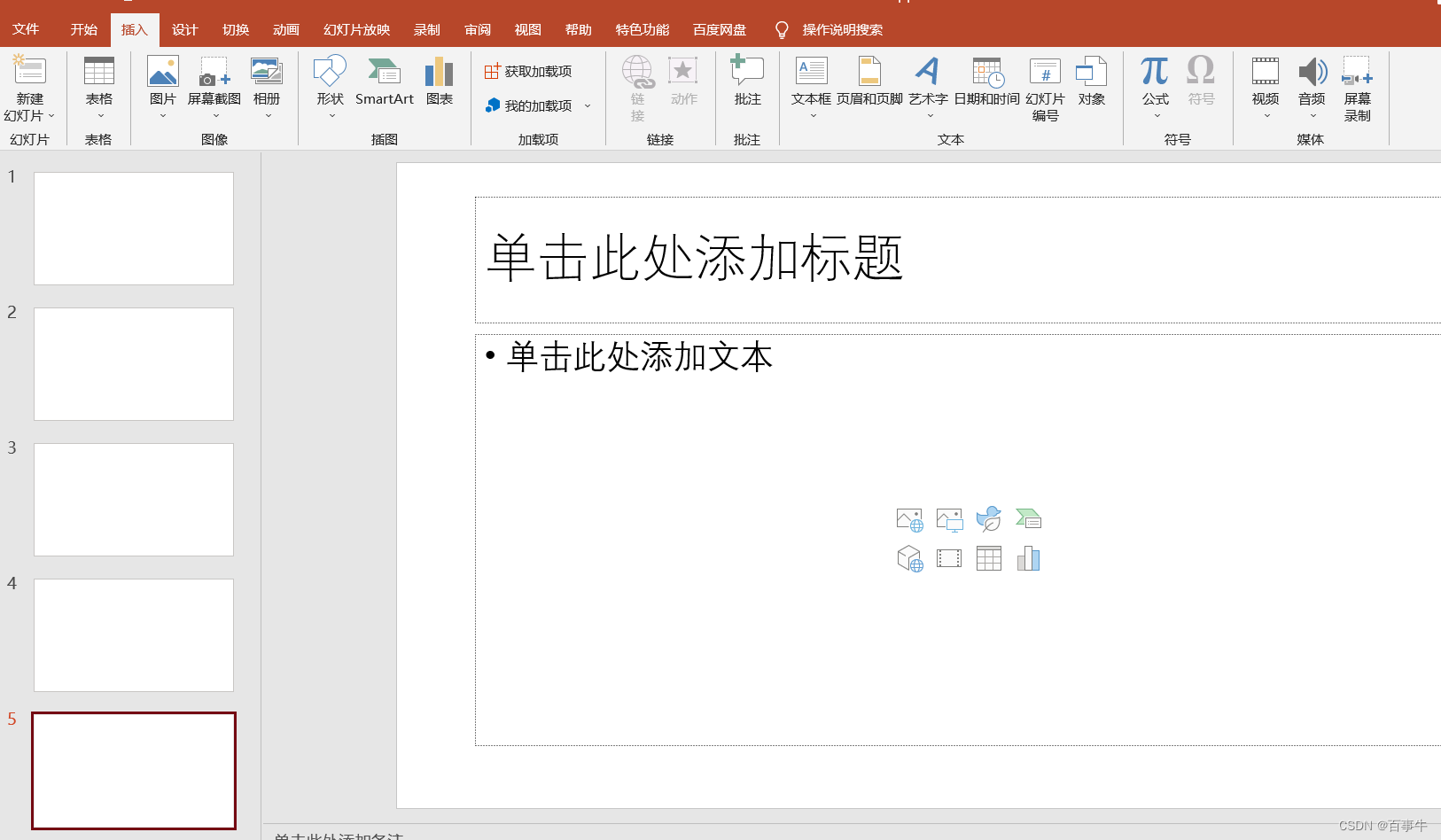Open the Help (帮助) tab
Screen dimensions: 1441x840
578,29
